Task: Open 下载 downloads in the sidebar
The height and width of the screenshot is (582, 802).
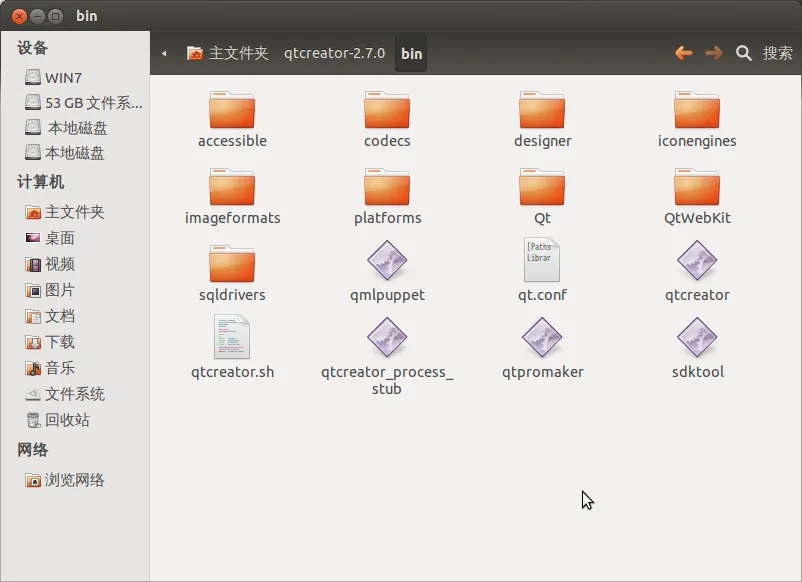Action: point(60,342)
